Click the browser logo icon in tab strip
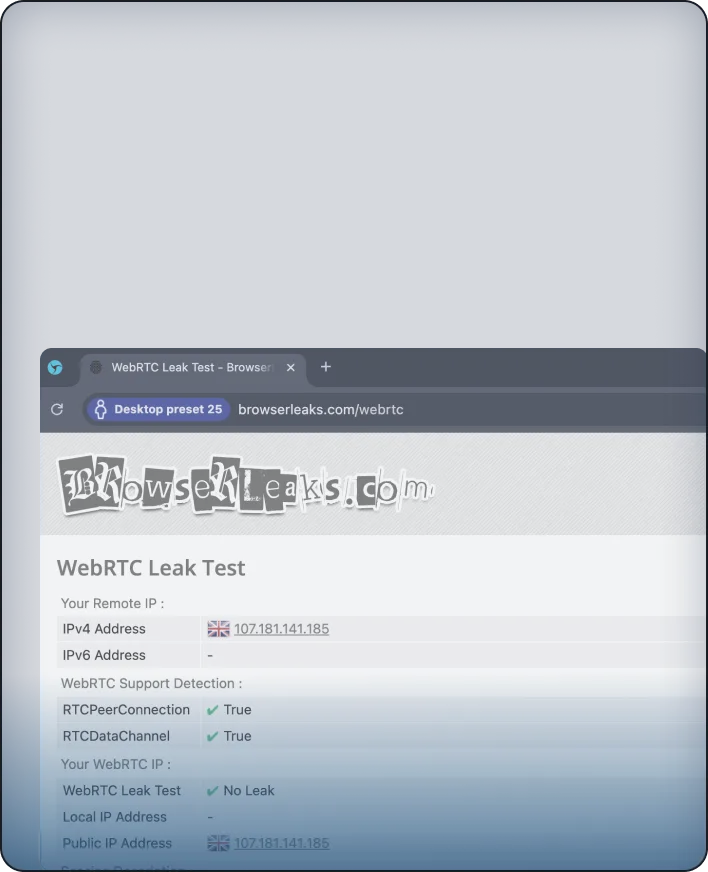This screenshot has height=872, width=708. click(55, 368)
